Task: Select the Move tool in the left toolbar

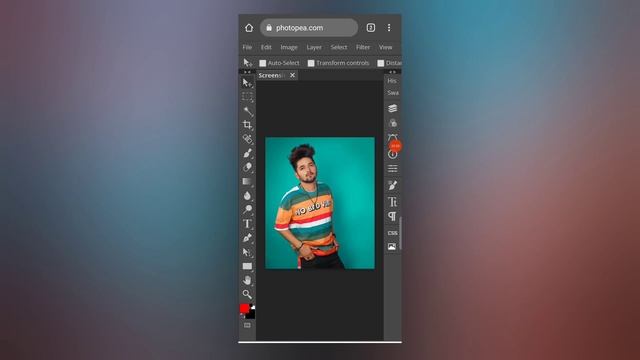Action: click(x=247, y=83)
